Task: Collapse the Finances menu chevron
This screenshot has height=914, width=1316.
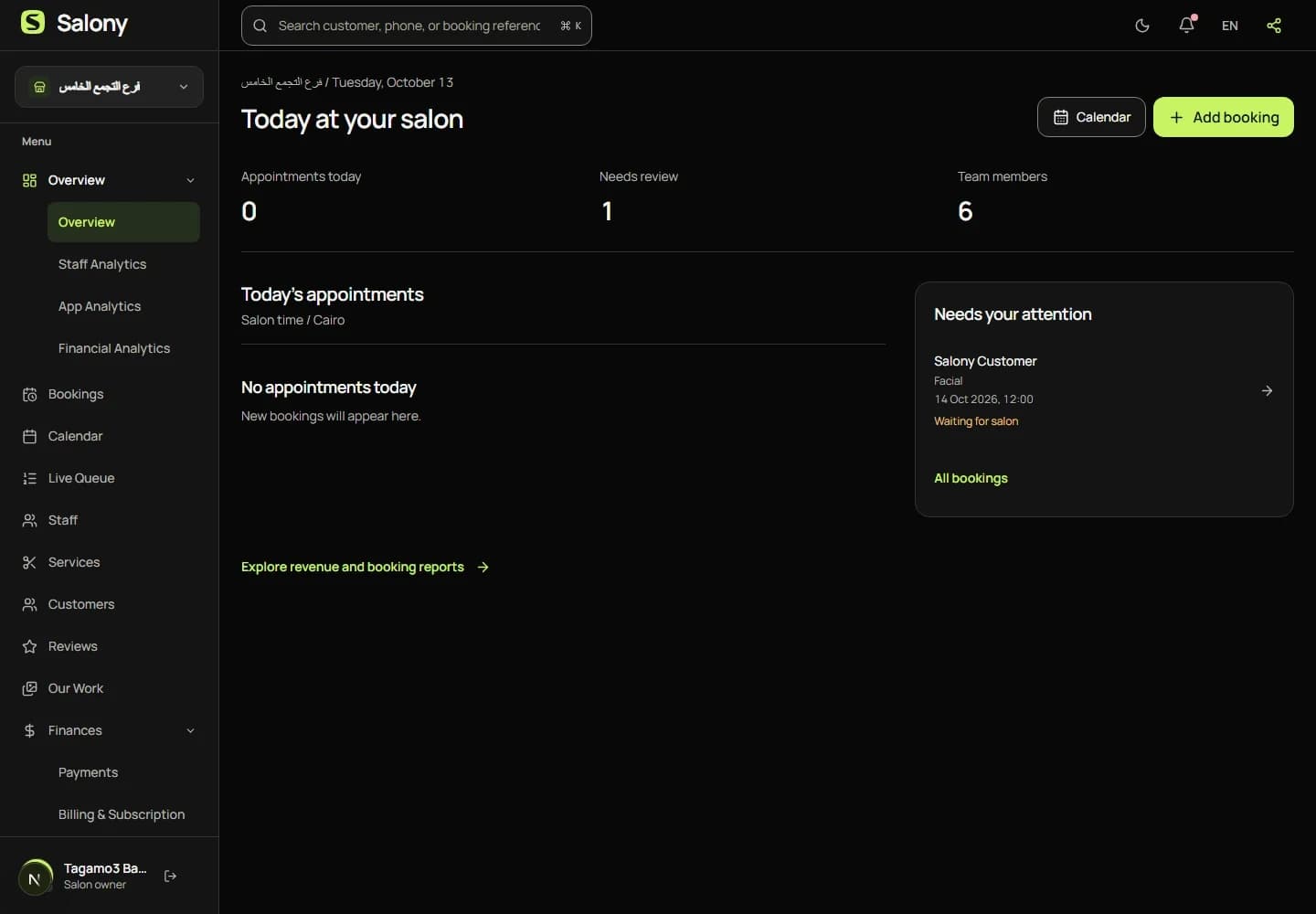Action: (x=190, y=730)
